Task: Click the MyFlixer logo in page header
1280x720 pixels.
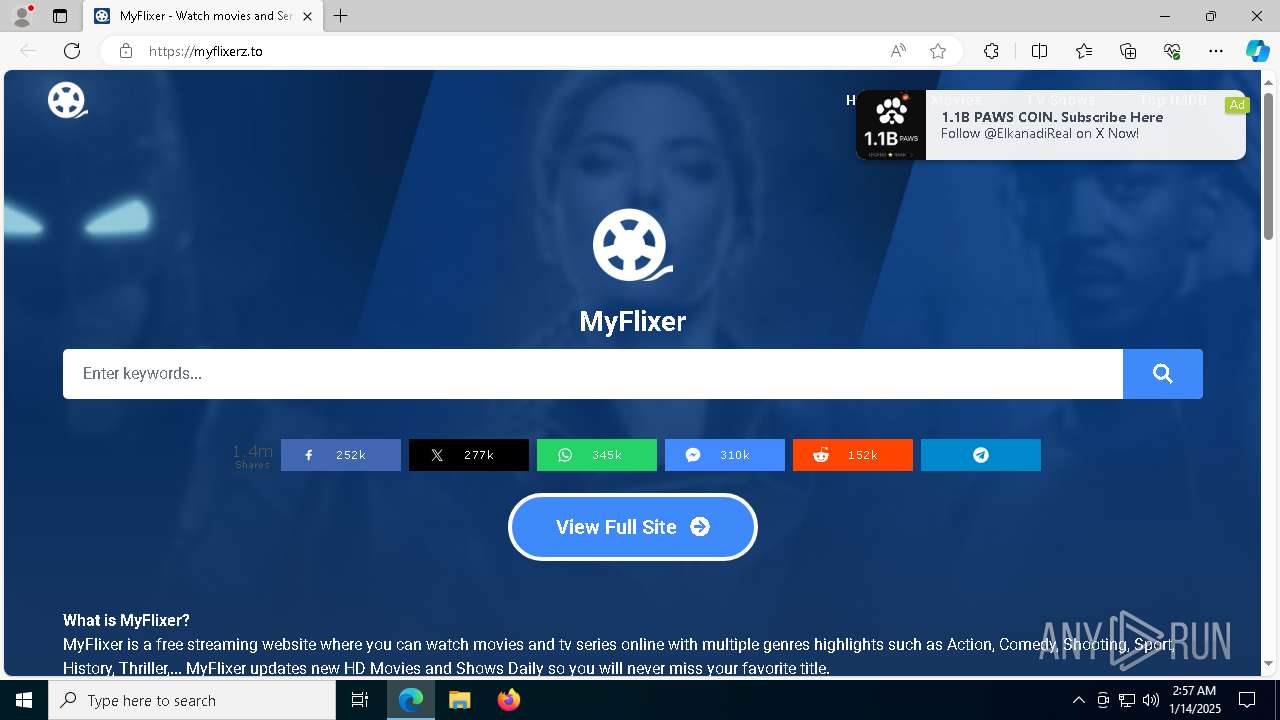Action: click(x=67, y=101)
